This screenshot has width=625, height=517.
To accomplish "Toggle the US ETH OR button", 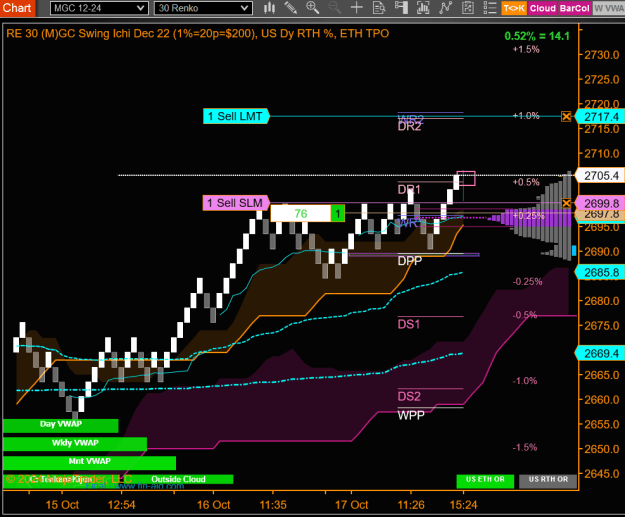I will click(485, 481).
